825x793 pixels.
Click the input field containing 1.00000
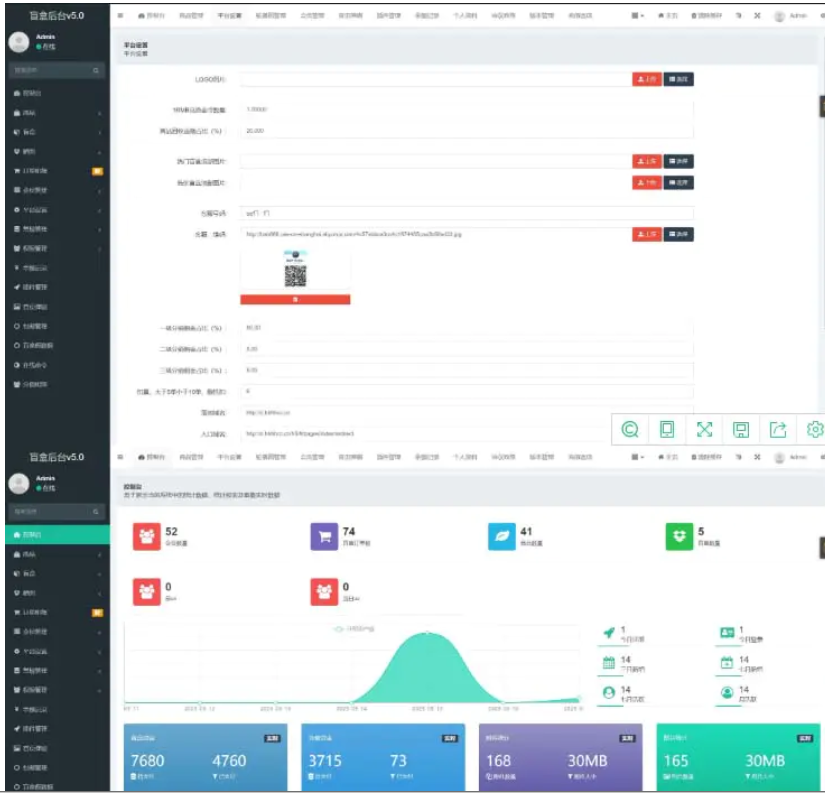coord(467,109)
